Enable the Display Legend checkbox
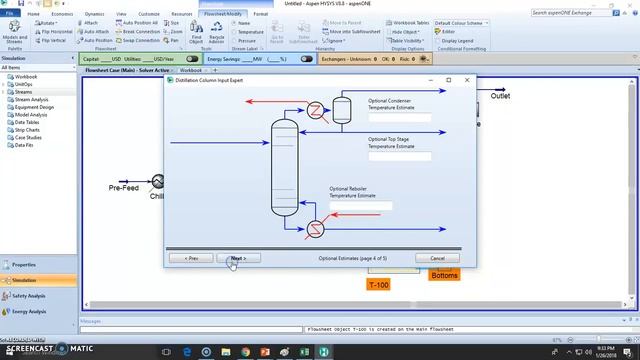Screen dimensions: 640x360 tap(438, 41)
